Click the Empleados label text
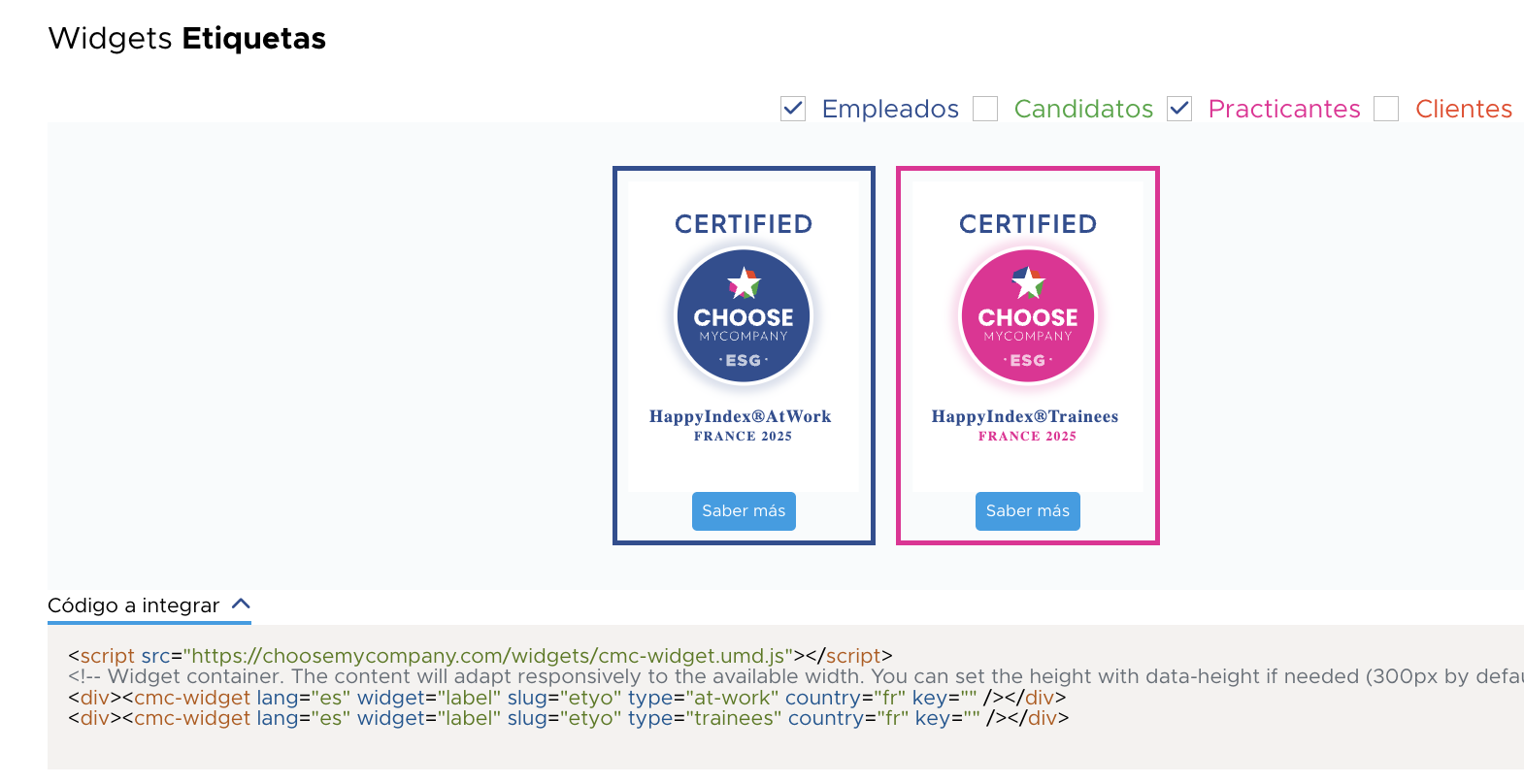 [x=889, y=109]
